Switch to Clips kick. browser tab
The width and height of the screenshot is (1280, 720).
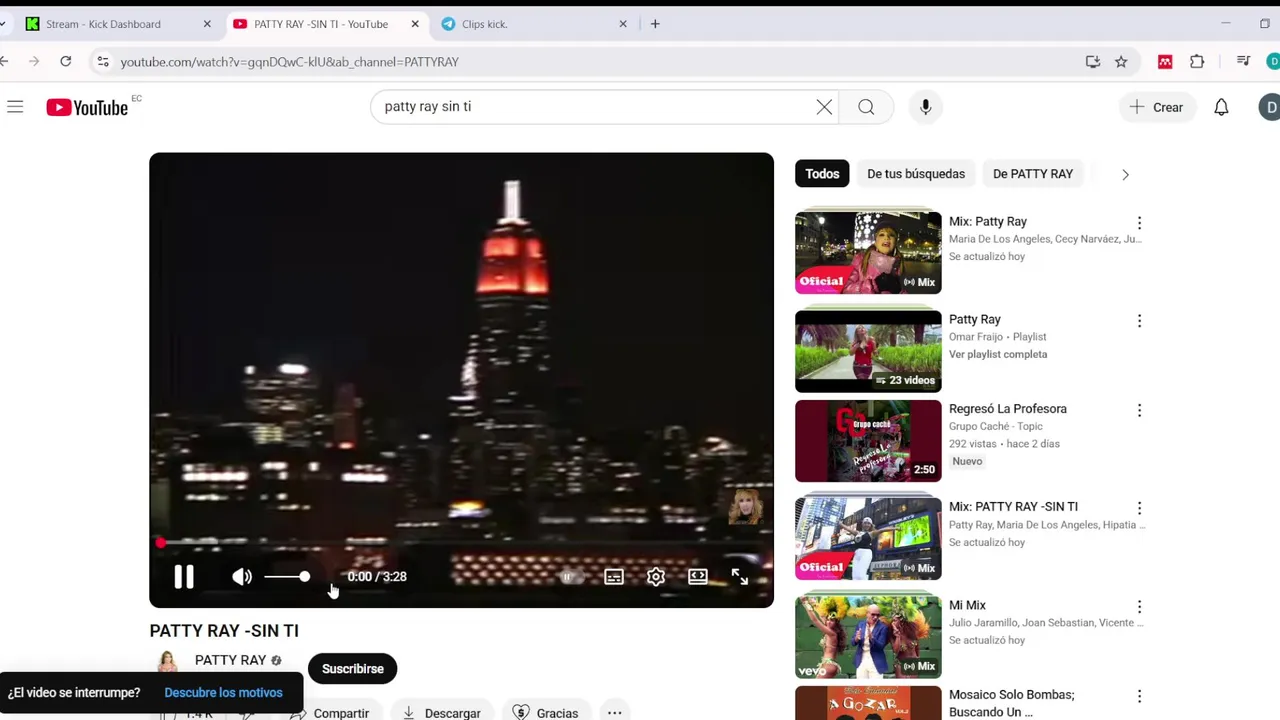pos(485,24)
